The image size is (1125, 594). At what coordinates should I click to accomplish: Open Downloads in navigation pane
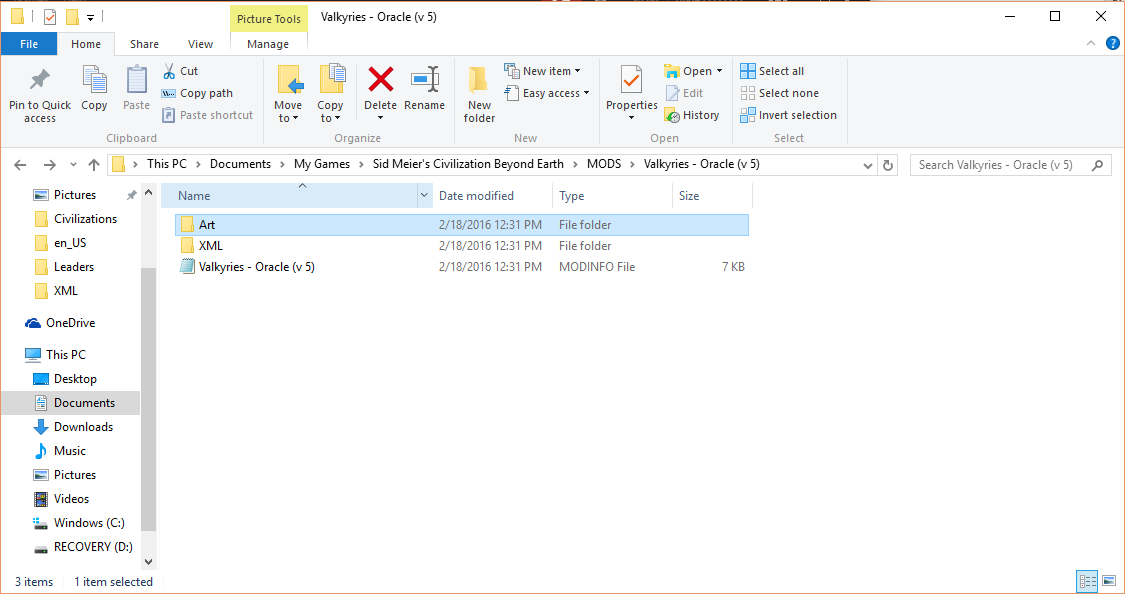(83, 427)
